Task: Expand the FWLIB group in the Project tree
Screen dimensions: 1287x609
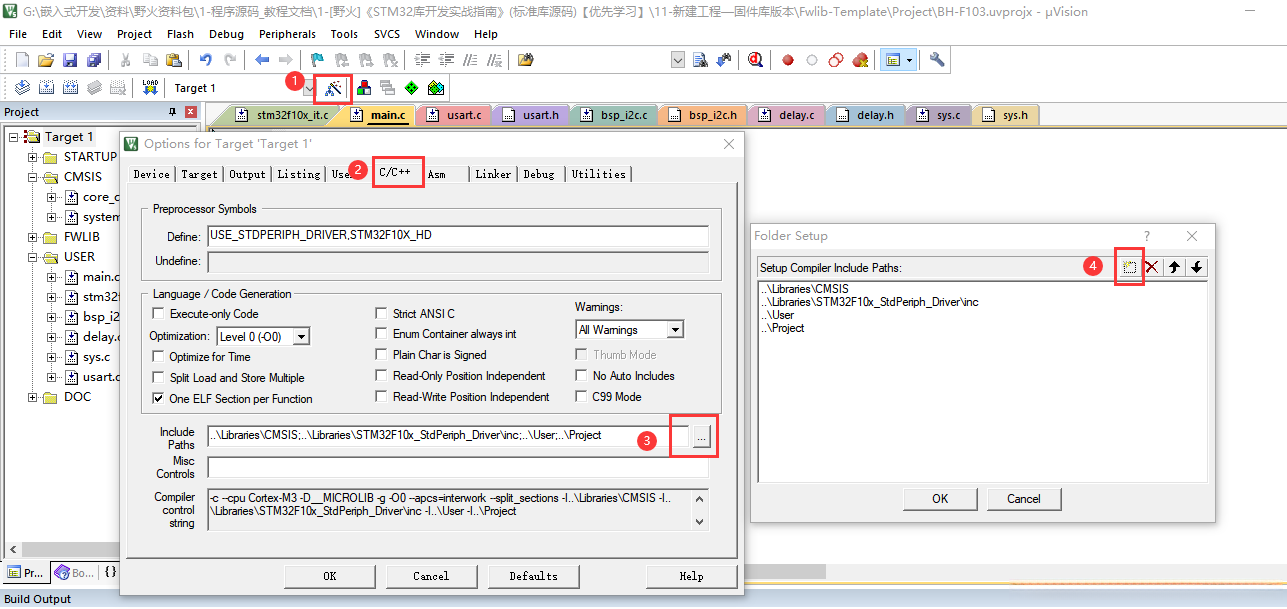Action: coord(32,237)
